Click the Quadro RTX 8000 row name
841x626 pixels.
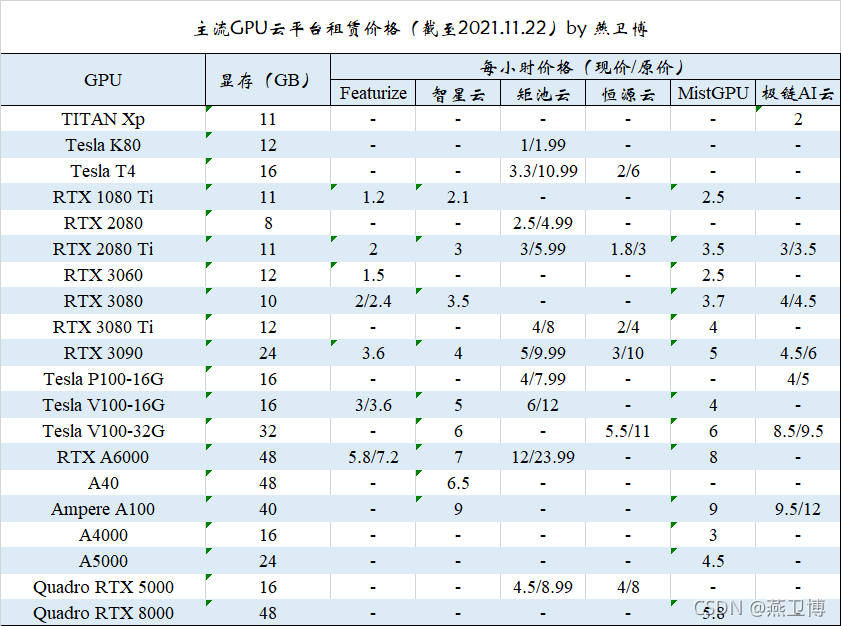[x=102, y=613]
